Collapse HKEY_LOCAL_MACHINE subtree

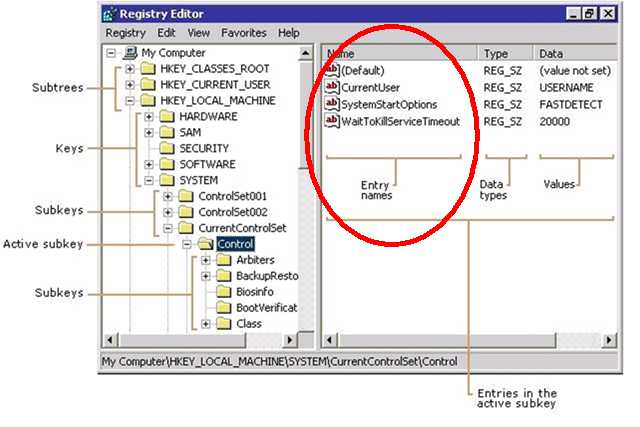pyautogui.click(x=130, y=100)
